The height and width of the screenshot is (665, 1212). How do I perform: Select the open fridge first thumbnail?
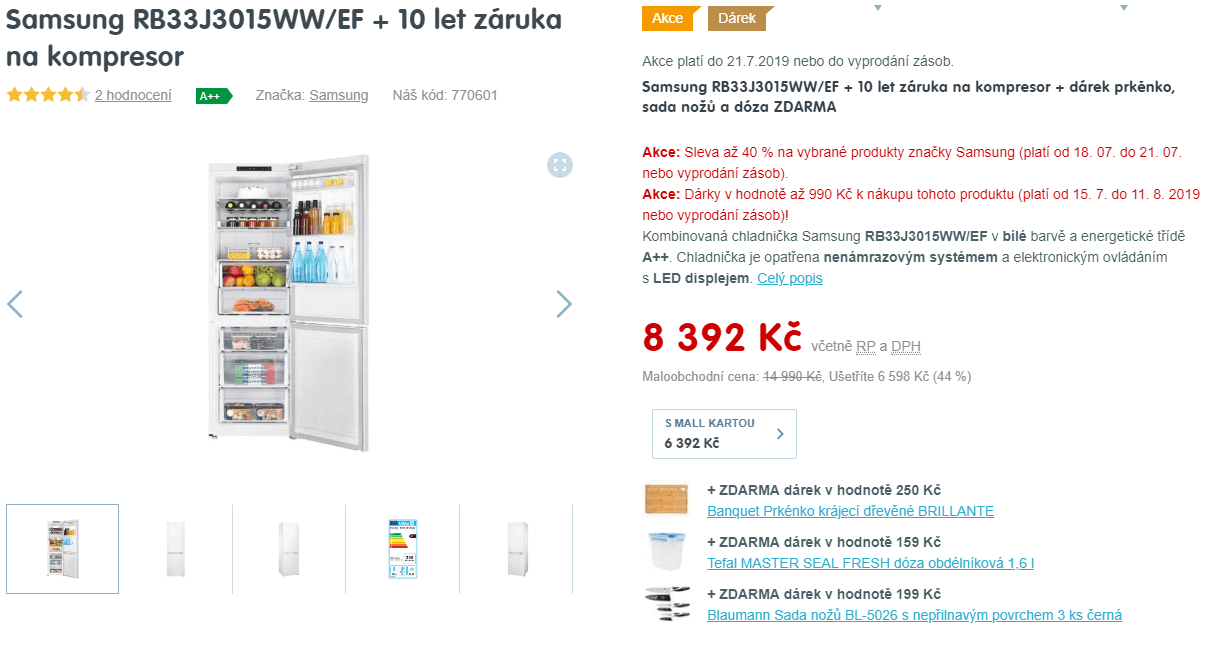tap(62, 549)
